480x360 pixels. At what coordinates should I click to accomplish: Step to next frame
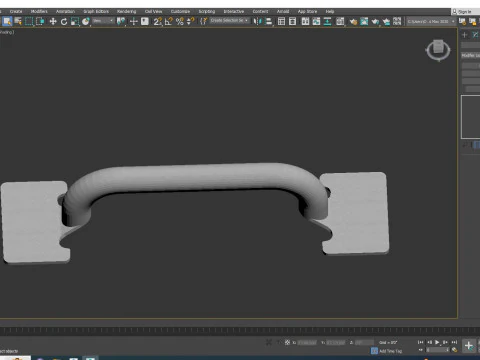pos(445,342)
